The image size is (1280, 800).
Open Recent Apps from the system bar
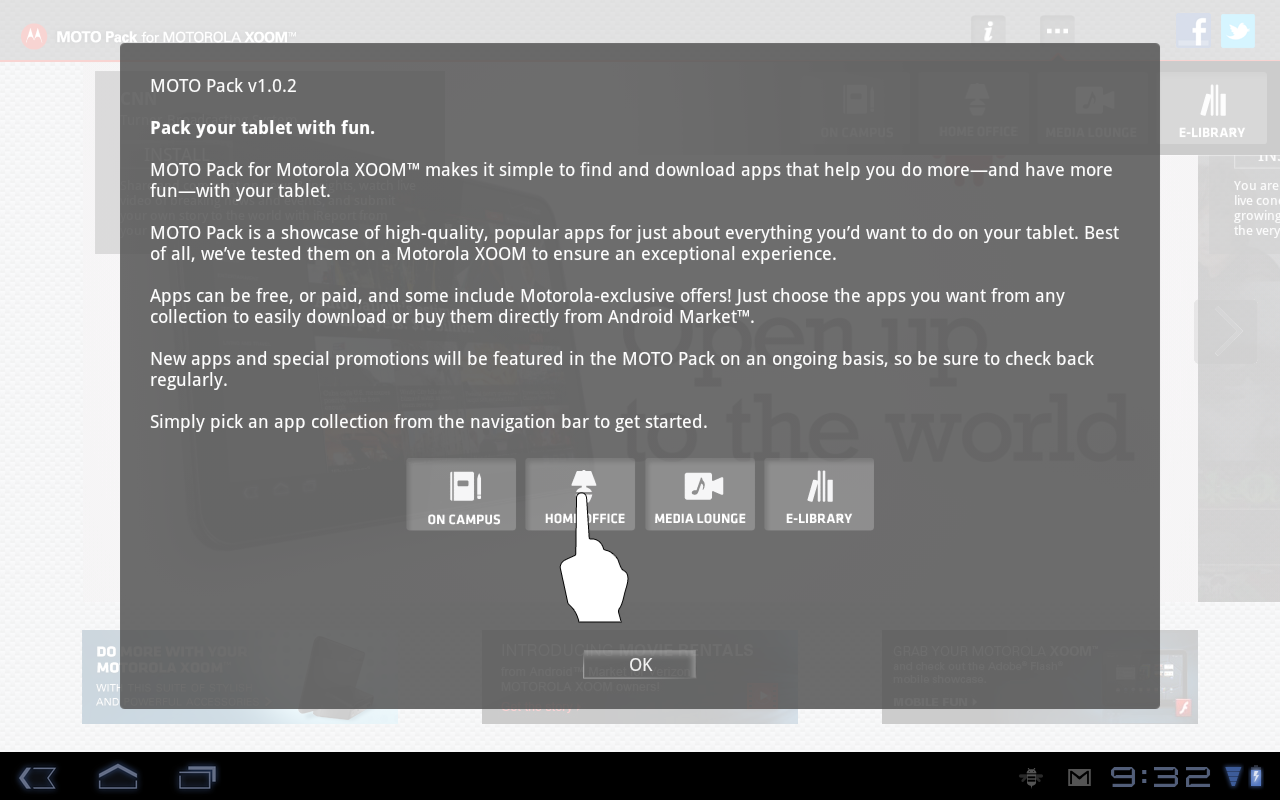point(197,777)
